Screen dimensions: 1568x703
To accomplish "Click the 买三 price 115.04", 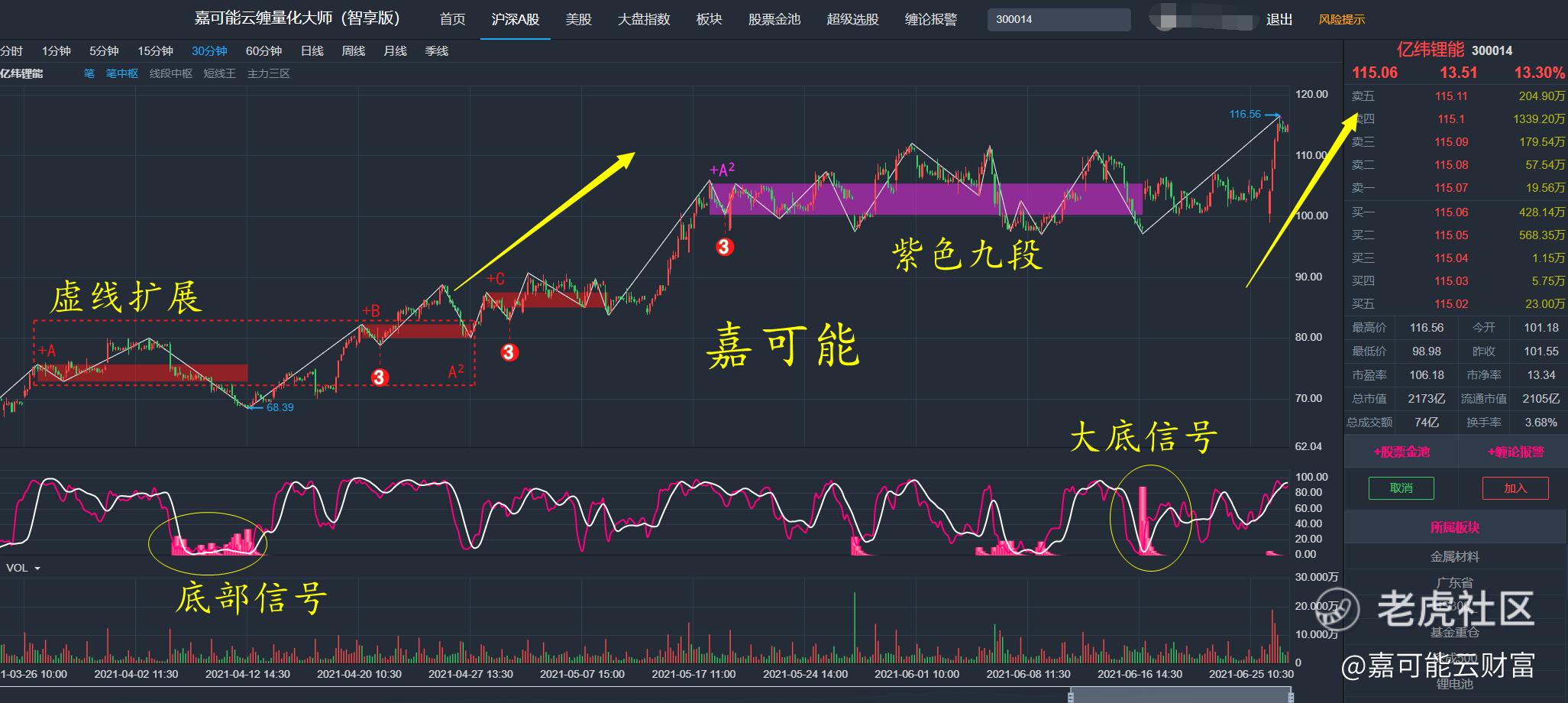I will pos(1451,258).
